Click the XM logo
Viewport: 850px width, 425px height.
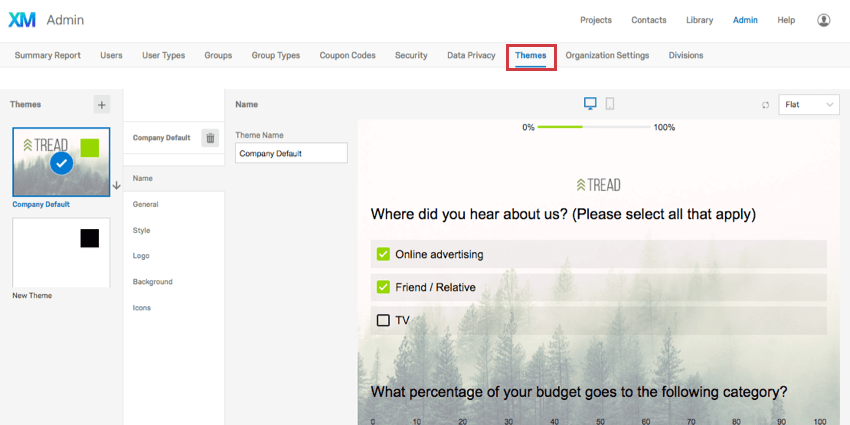coord(22,20)
